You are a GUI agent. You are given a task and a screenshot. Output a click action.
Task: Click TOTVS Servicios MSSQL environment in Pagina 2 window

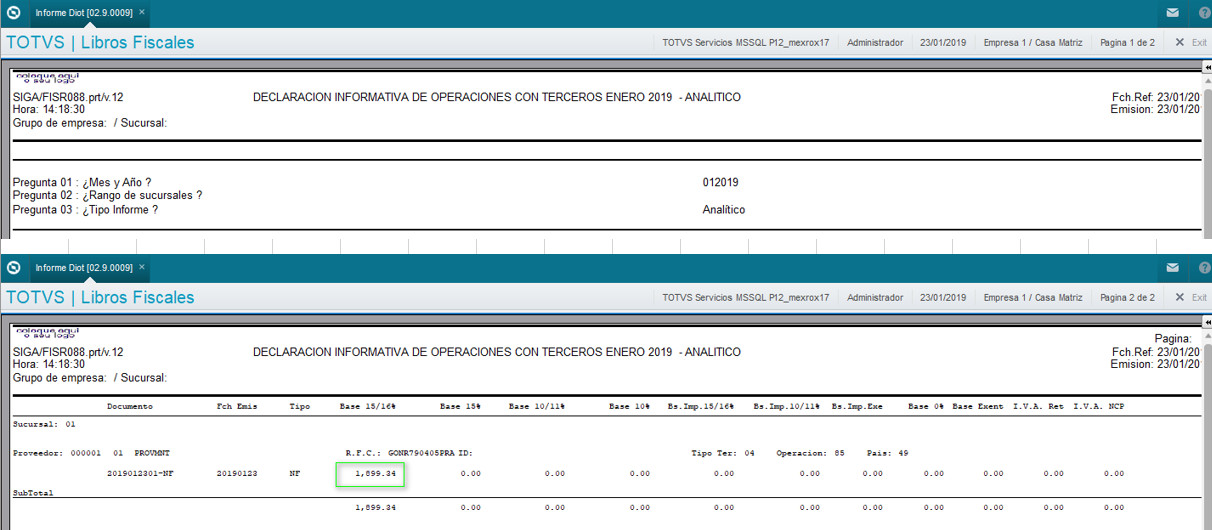click(746, 298)
